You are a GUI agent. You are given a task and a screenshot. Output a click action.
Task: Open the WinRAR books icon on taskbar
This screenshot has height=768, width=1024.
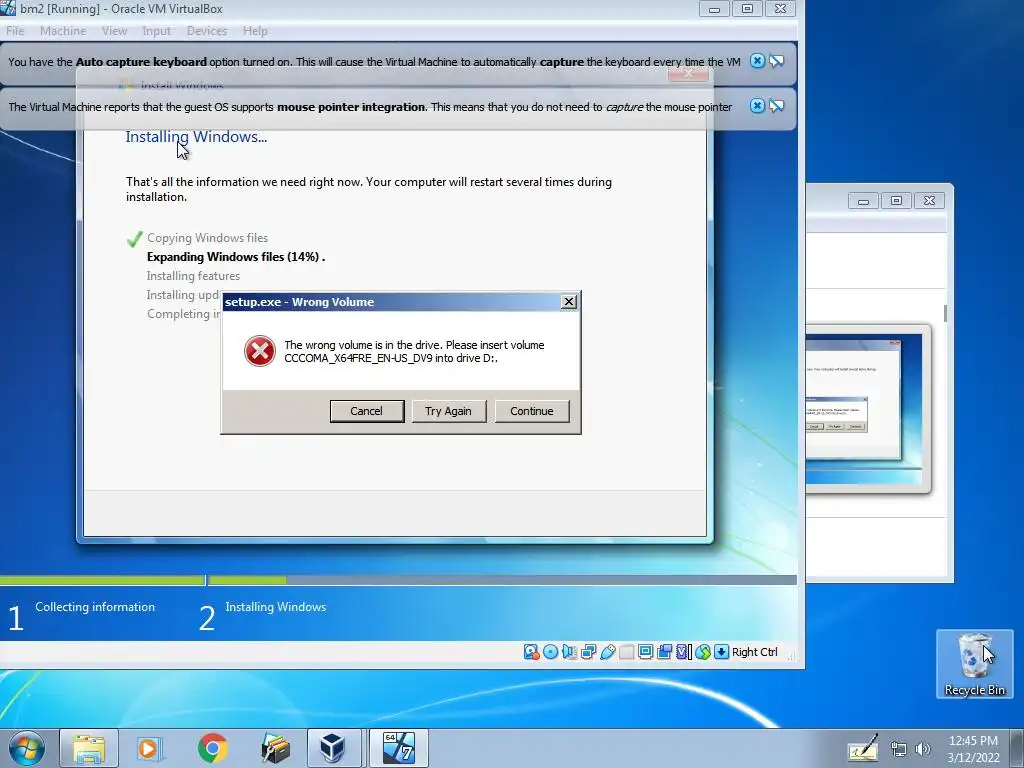(x=275, y=748)
